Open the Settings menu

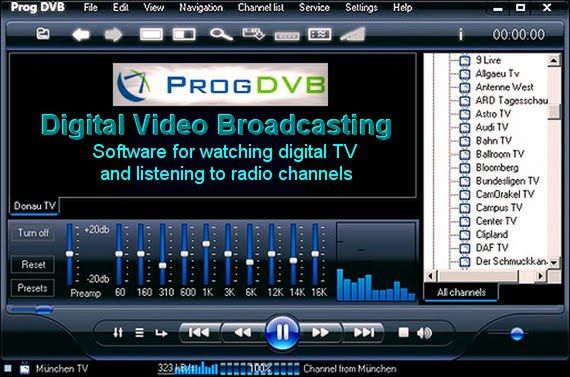tap(361, 7)
